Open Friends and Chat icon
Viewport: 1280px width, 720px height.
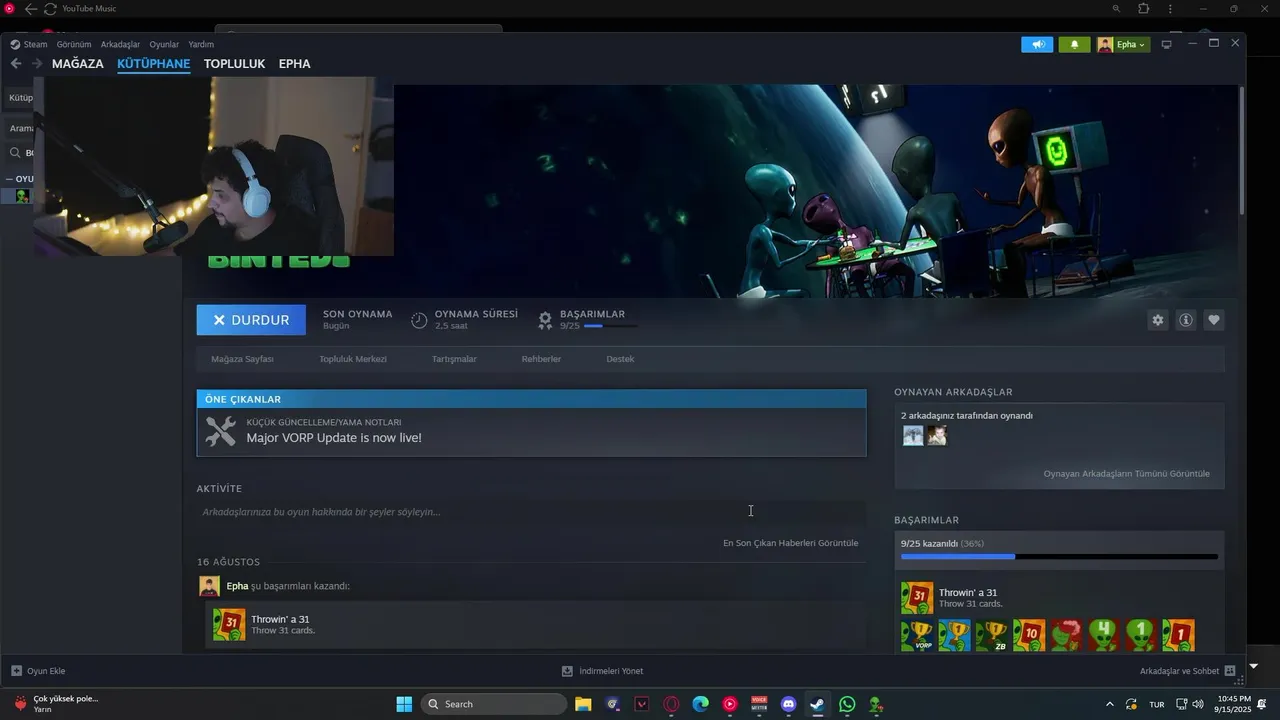pos(1230,671)
